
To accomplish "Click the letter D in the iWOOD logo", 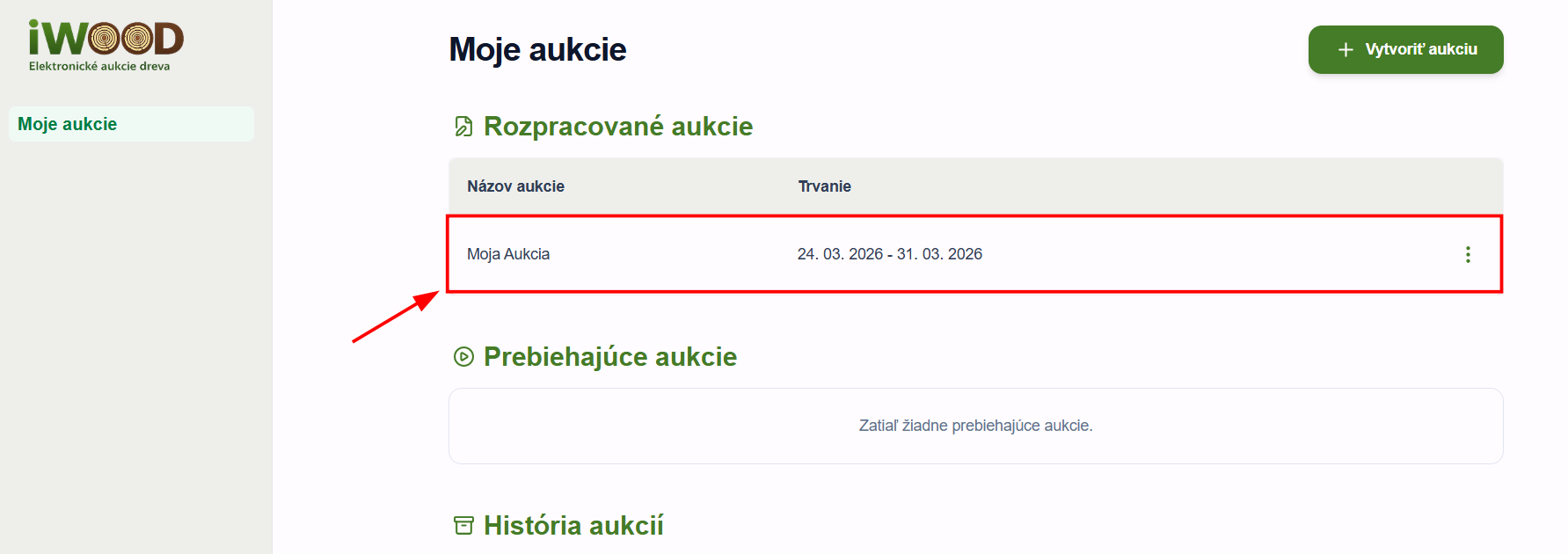I will [x=169, y=38].
